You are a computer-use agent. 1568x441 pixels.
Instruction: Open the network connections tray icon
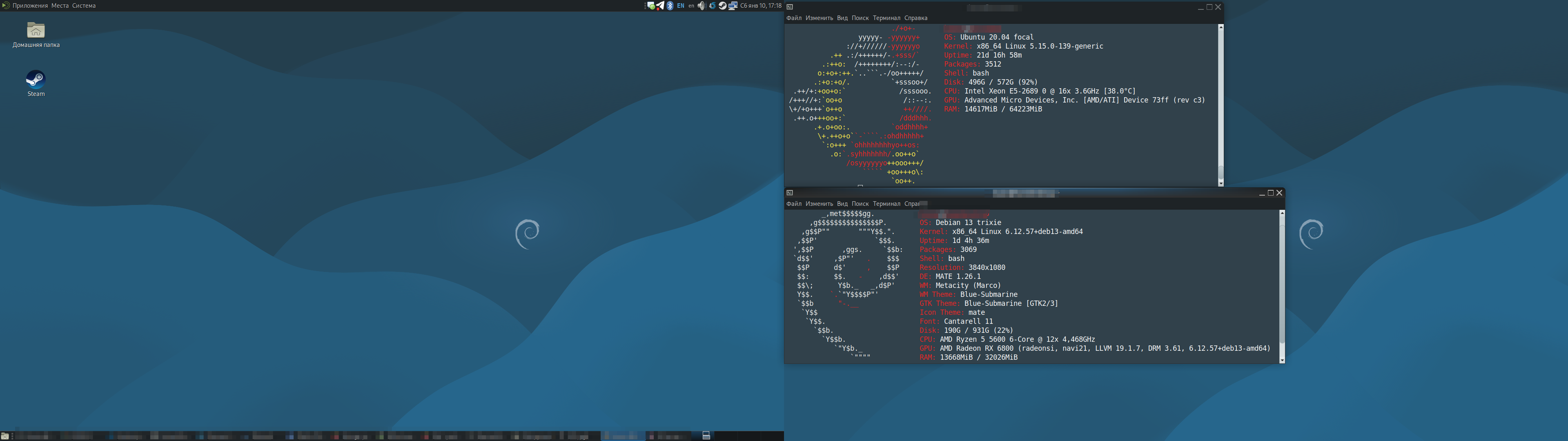(733, 5)
